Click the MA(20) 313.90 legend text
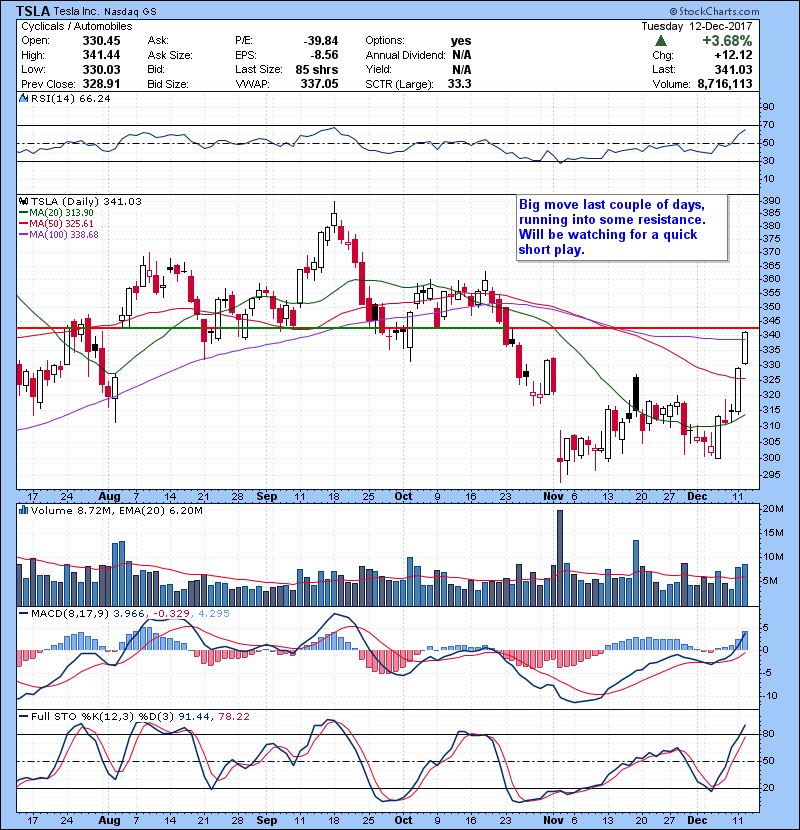800x830 pixels. tap(61, 213)
